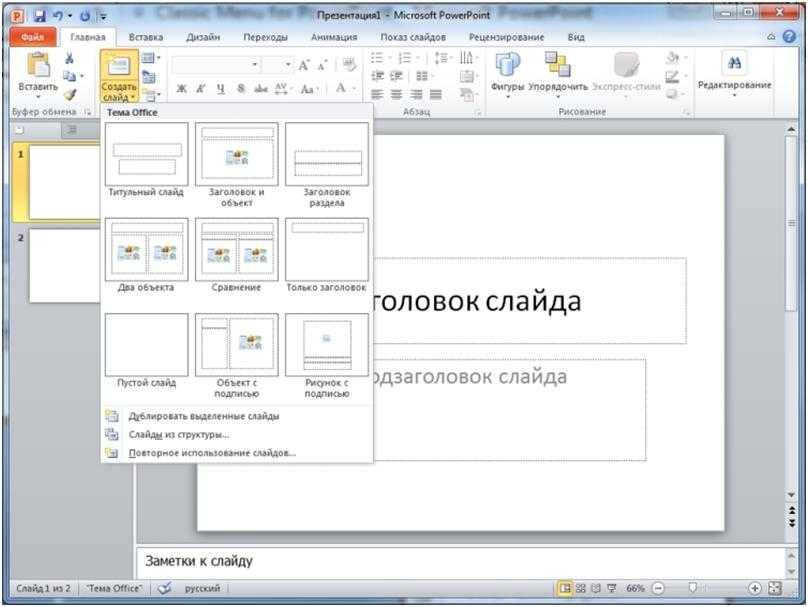Open the Customize Quick Access Toolbar arrow
The height and width of the screenshot is (607, 808).
tap(104, 16)
